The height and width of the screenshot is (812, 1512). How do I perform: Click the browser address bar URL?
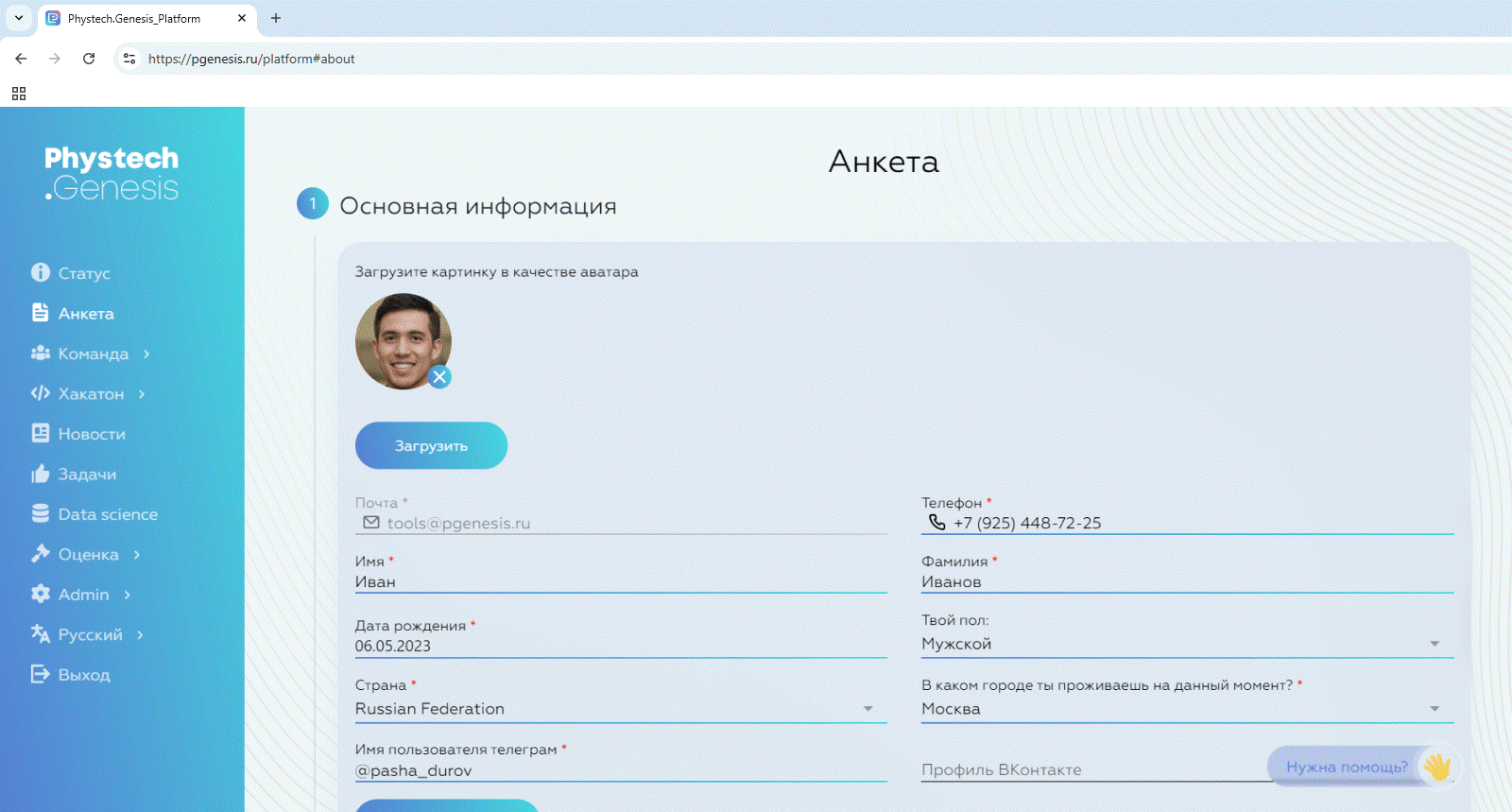(251, 59)
